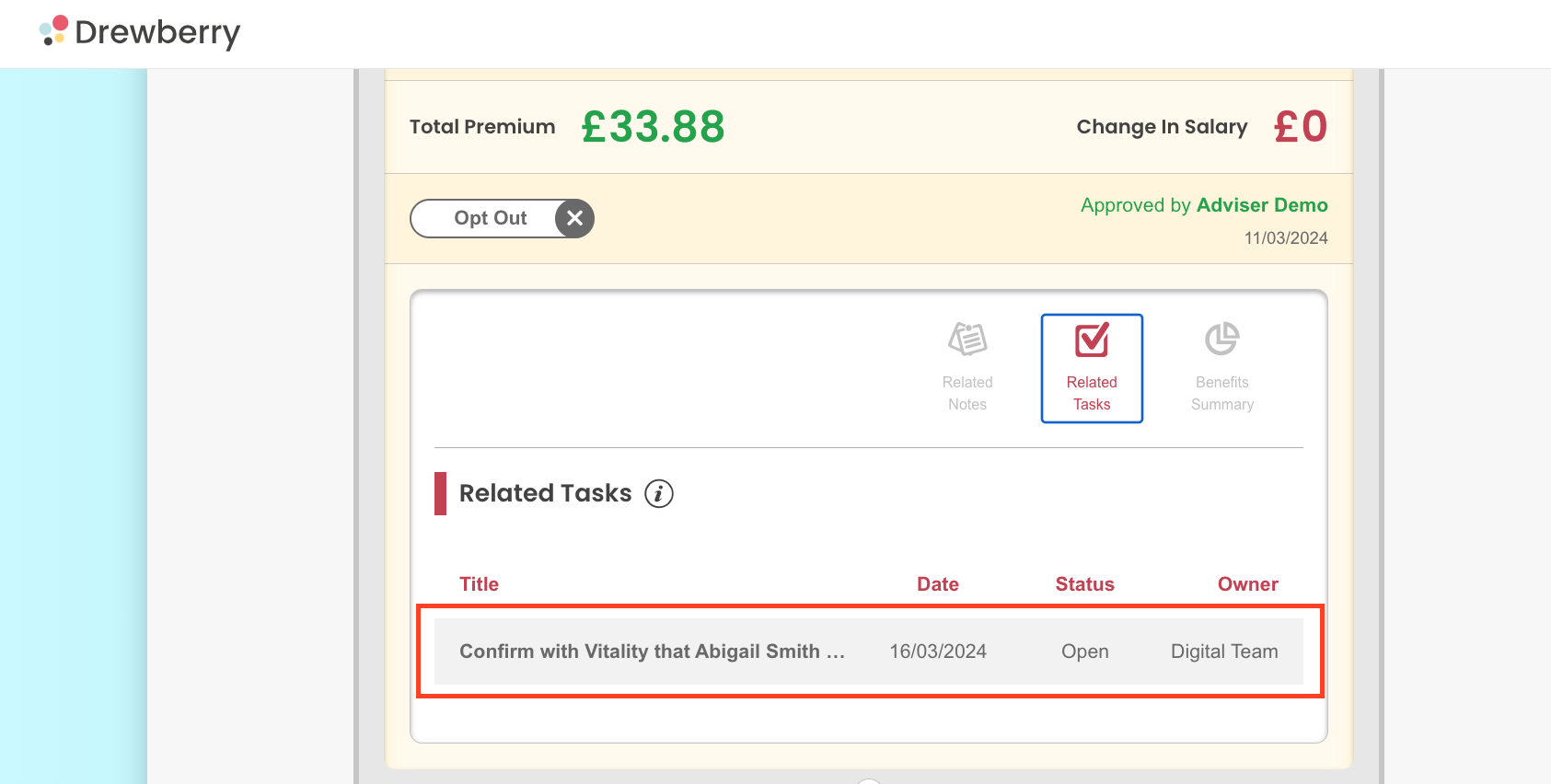Open the Related Notes icon
This screenshot has width=1551, height=784.
coord(967,340)
